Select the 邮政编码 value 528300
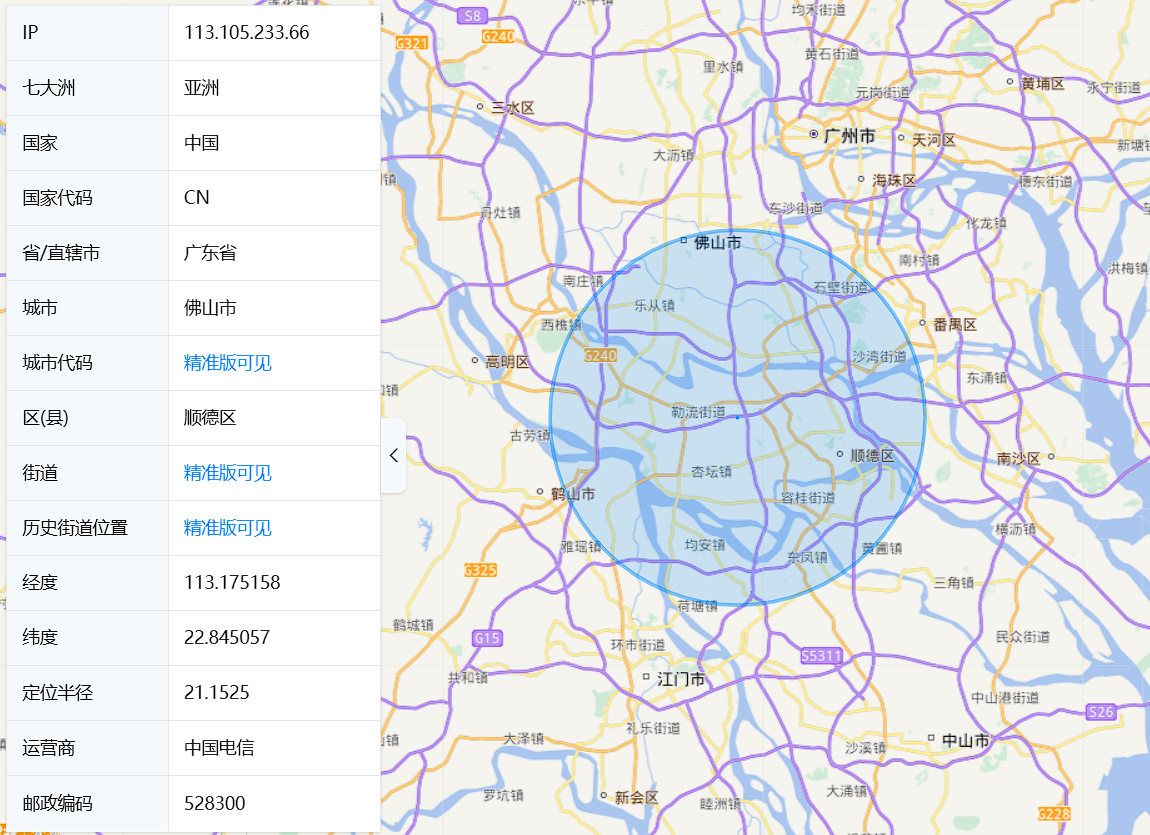Image resolution: width=1150 pixels, height=835 pixels. tap(214, 803)
